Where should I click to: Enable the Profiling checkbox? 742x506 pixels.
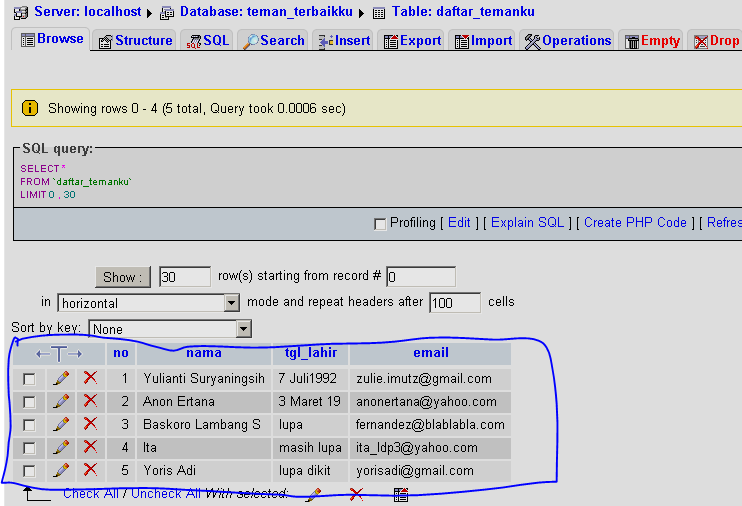coord(380,224)
